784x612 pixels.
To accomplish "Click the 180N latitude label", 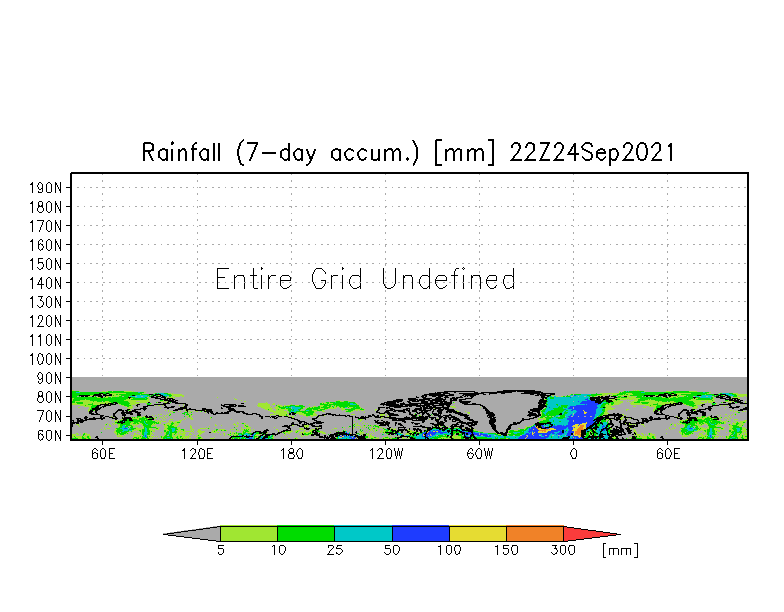I will [46, 207].
